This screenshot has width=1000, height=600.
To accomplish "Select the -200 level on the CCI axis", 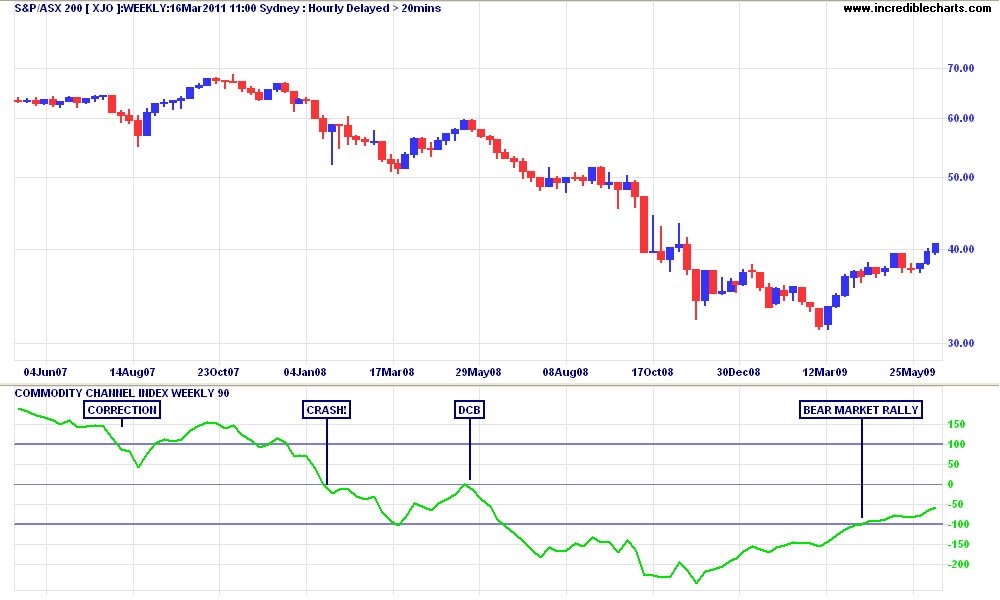I will pos(958,564).
